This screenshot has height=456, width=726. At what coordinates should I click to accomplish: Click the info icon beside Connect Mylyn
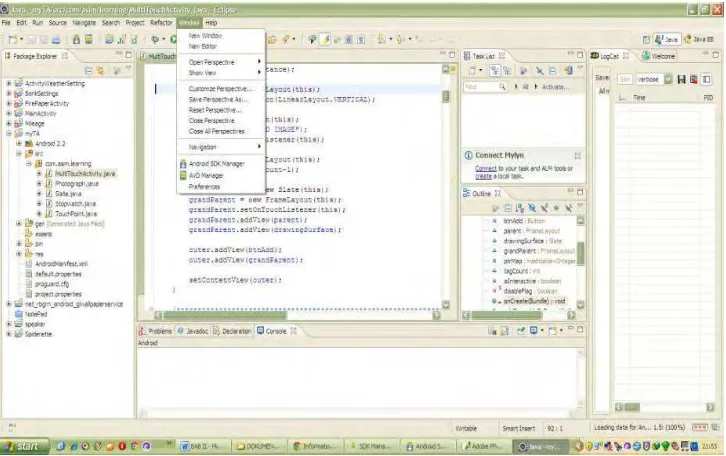click(469, 156)
